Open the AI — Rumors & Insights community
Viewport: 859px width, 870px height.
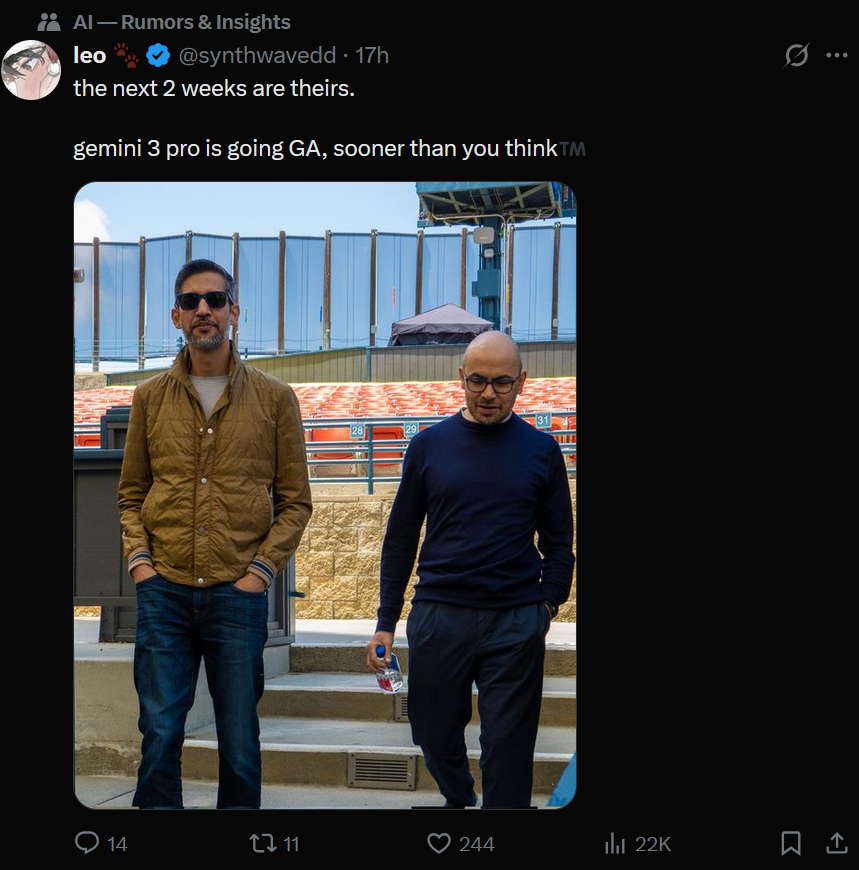182,22
